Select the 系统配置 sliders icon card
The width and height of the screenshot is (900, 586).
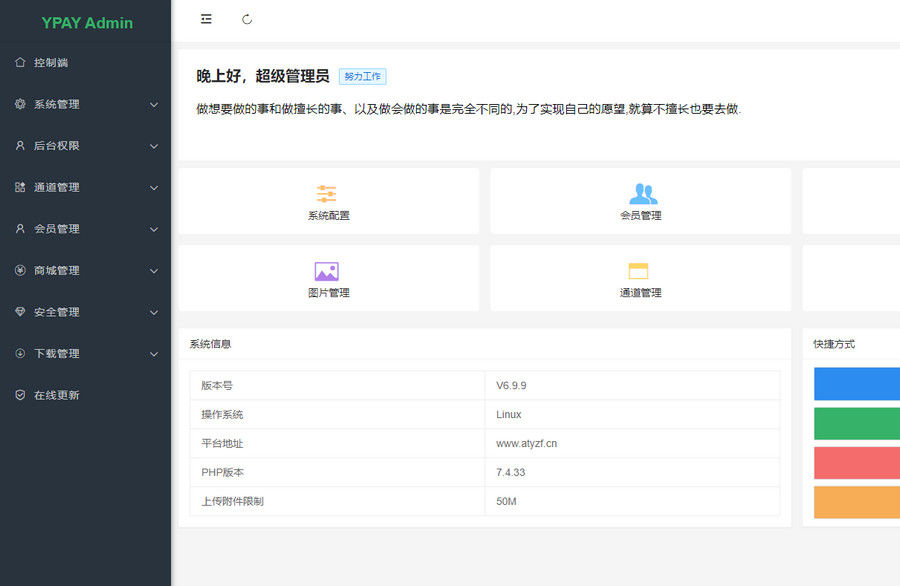click(x=327, y=200)
